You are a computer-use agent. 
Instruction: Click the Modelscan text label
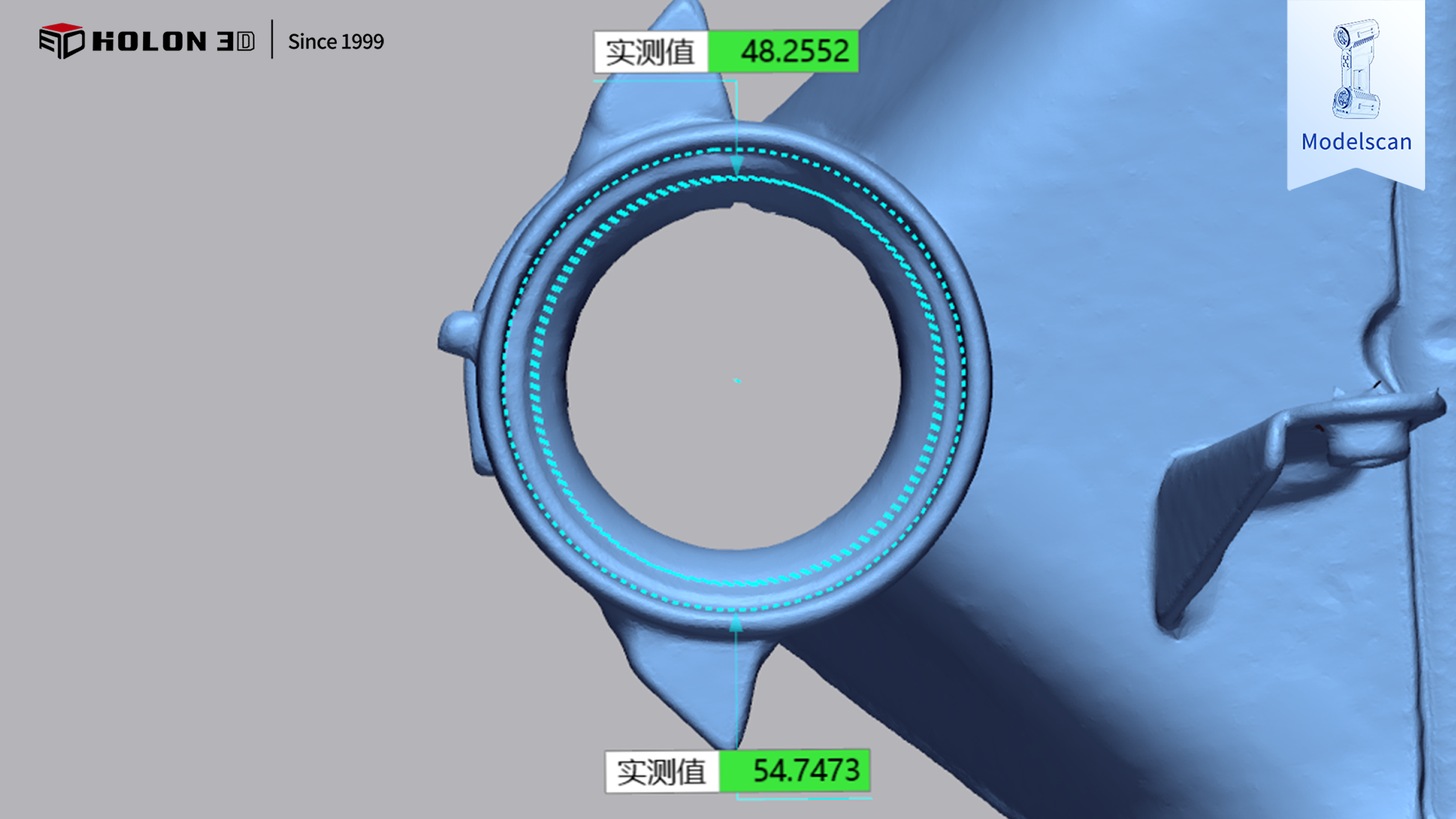1356,141
